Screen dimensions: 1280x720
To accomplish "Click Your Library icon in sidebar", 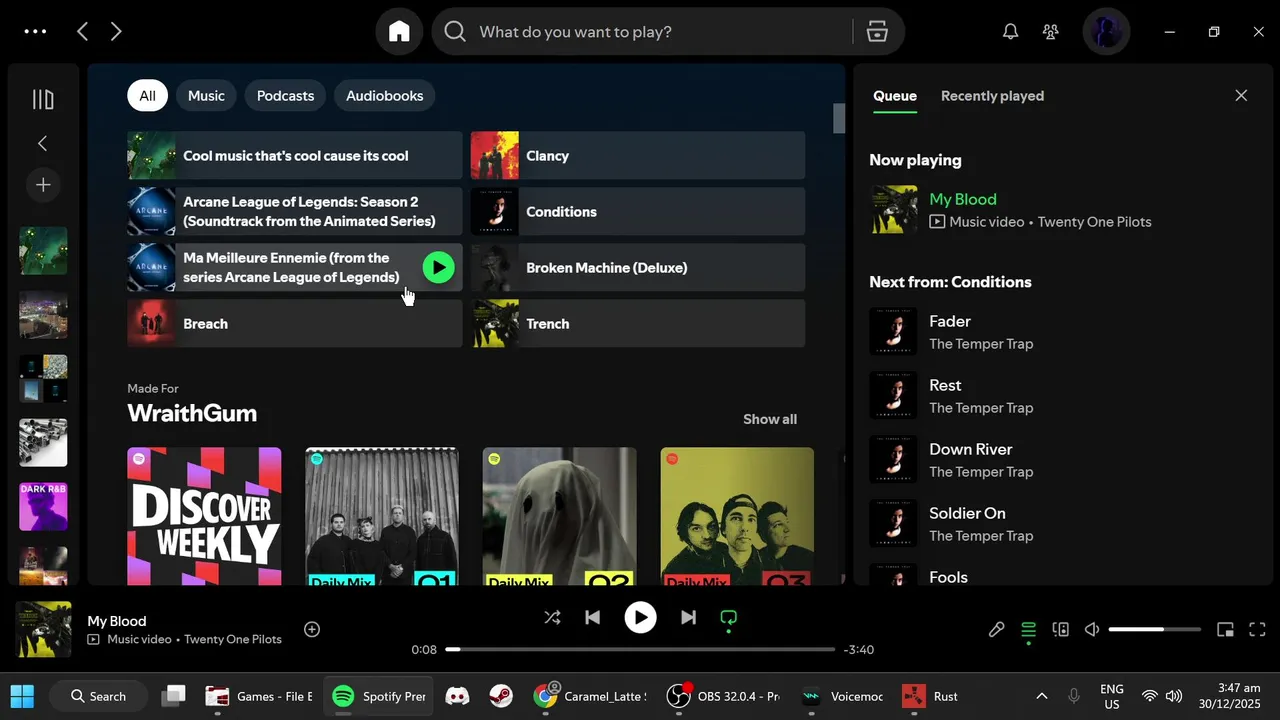I will click(x=43, y=99).
